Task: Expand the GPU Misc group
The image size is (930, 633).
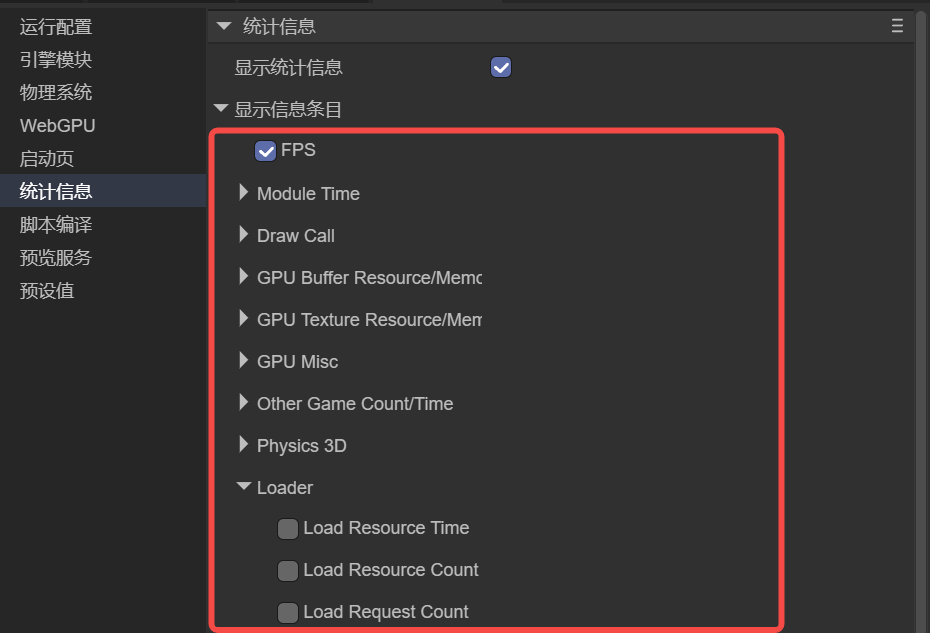Action: click(x=243, y=361)
